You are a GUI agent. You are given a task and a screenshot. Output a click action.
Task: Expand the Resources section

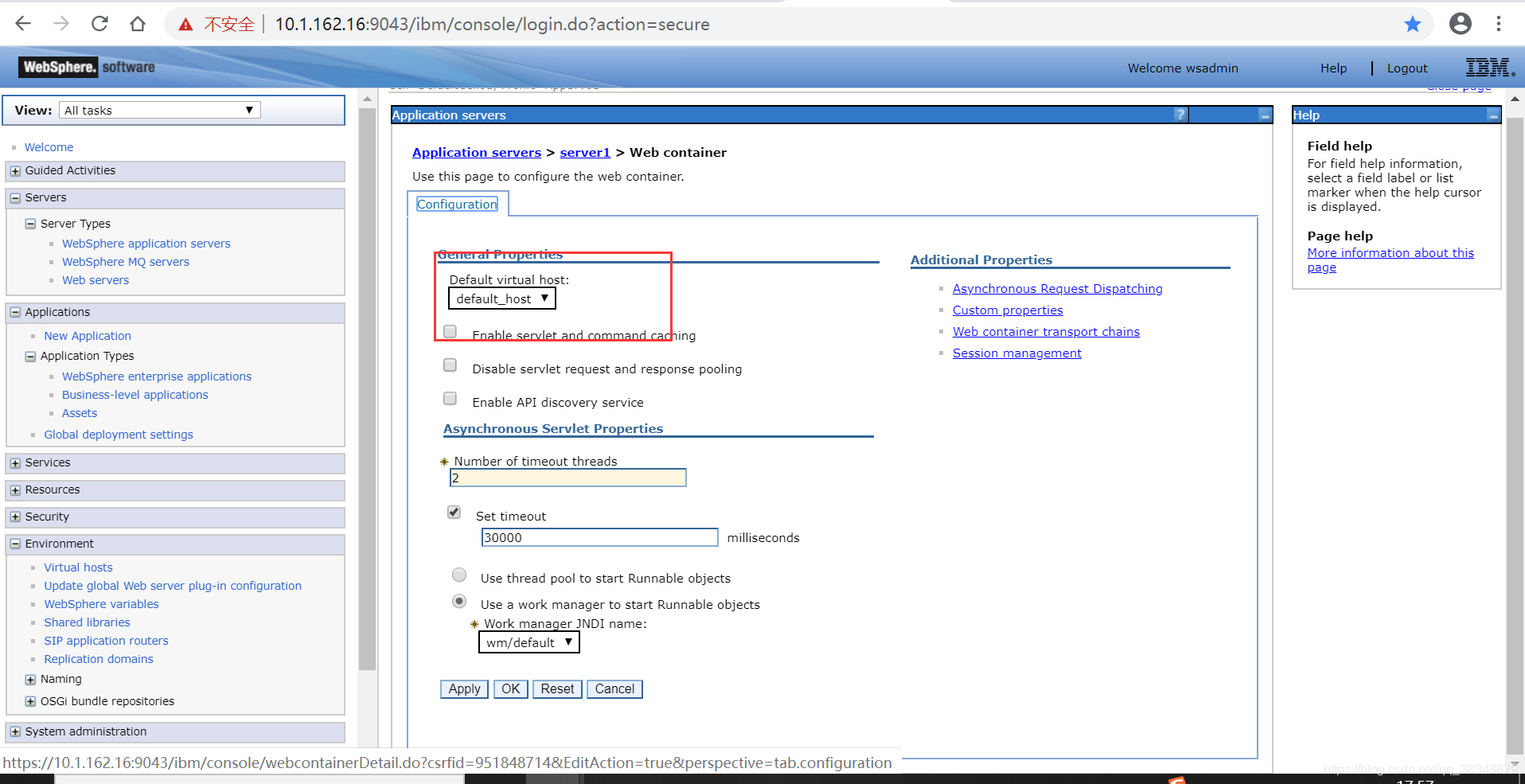pyautogui.click(x=15, y=490)
